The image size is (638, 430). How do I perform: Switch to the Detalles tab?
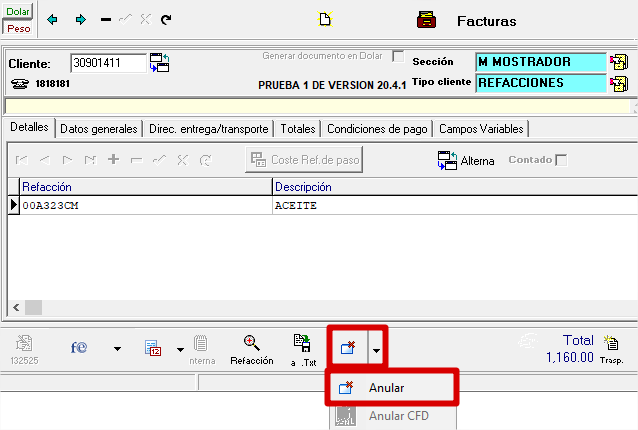tap(29, 127)
